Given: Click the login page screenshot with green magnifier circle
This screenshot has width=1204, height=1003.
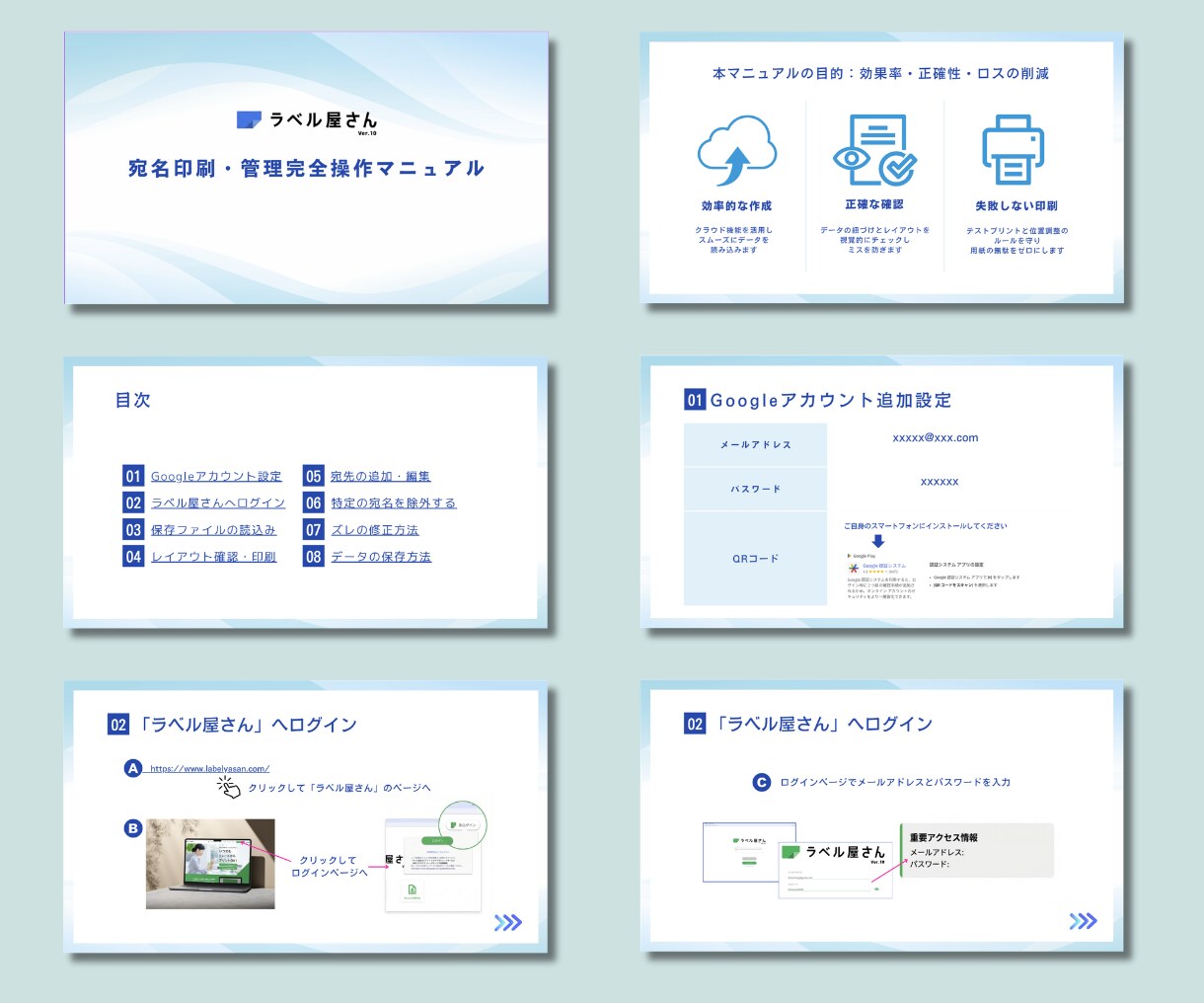Looking at the screenshot, I should (435, 858).
